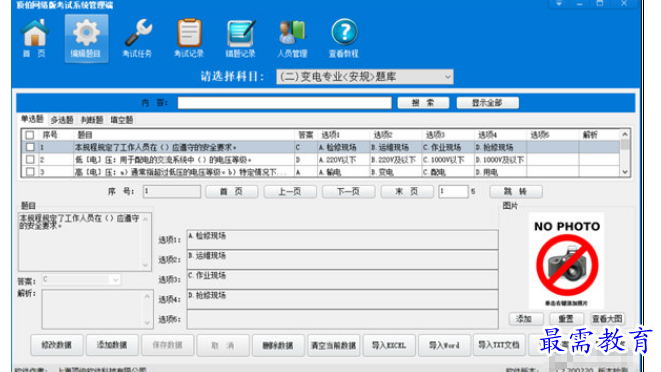Open 考试任务 wrench icon
The height and width of the screenshot is (372, 661).
pyautogui.click(x=137, y=39)
